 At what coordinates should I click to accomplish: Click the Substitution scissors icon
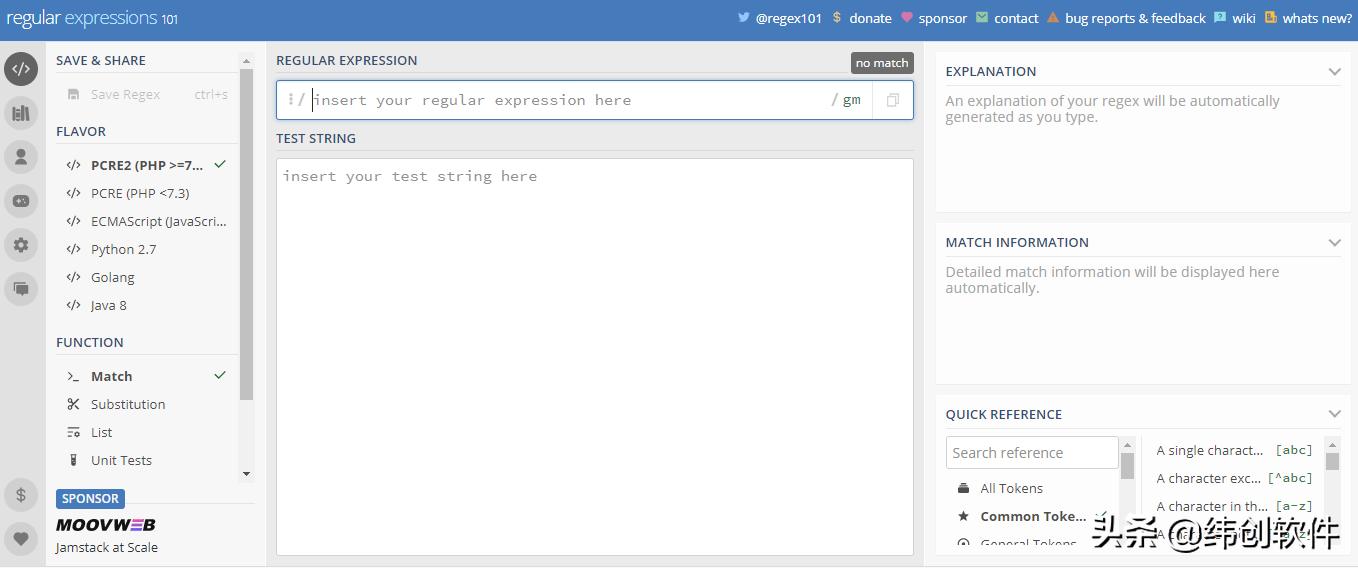point(73,405)
